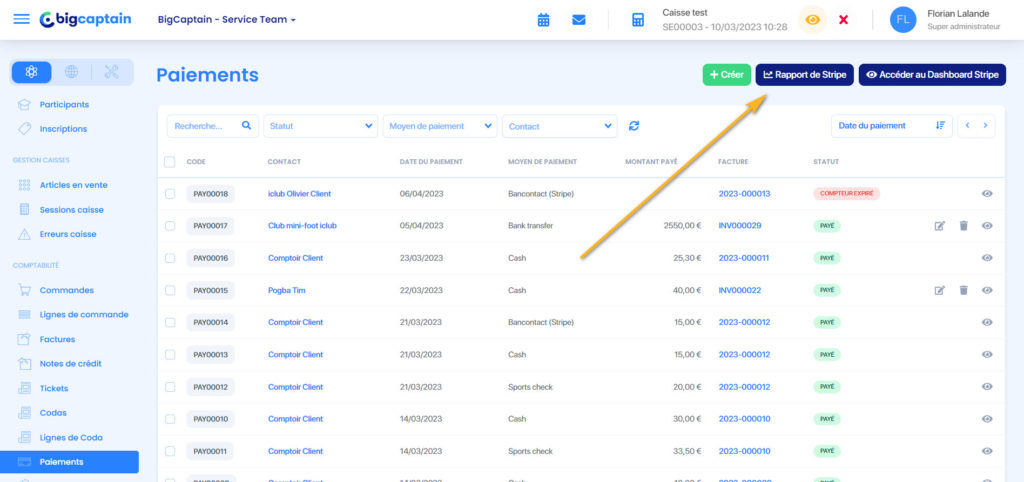Open contact link Club mini-foot iclub
Image resolution: width=1024 pixels, height=482 pixels.
(302, 225)
